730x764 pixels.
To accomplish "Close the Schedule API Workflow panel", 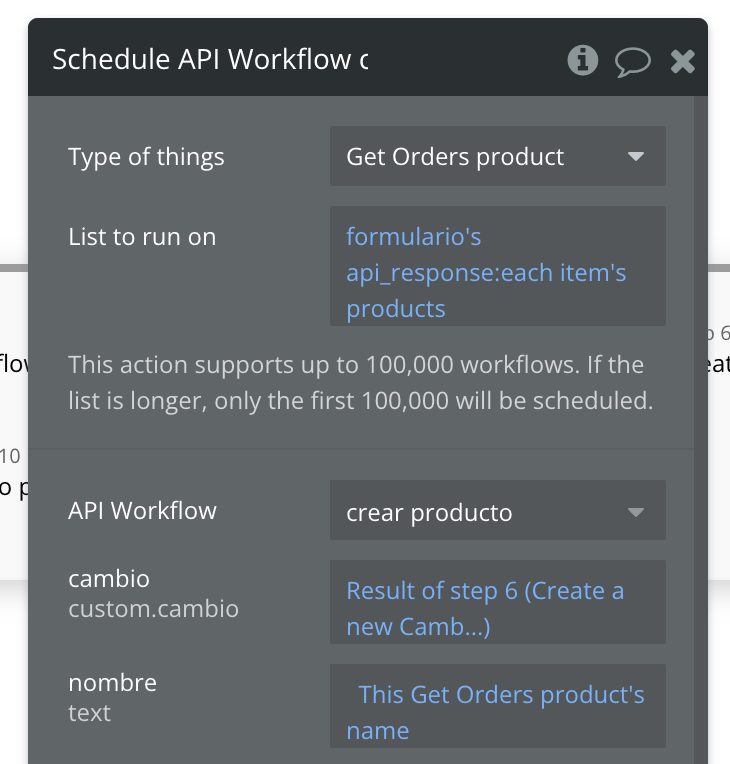I will click(683, 61).
